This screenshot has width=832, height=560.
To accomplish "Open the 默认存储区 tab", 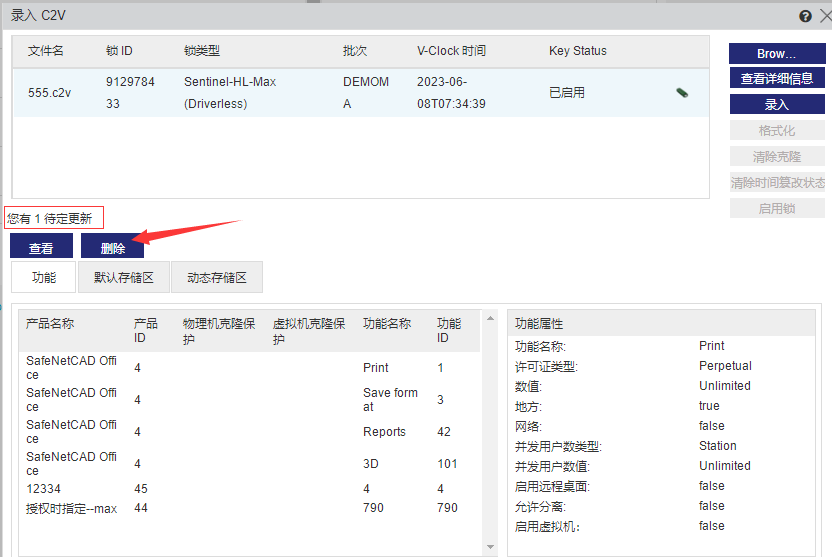I will tap(124, 277).
